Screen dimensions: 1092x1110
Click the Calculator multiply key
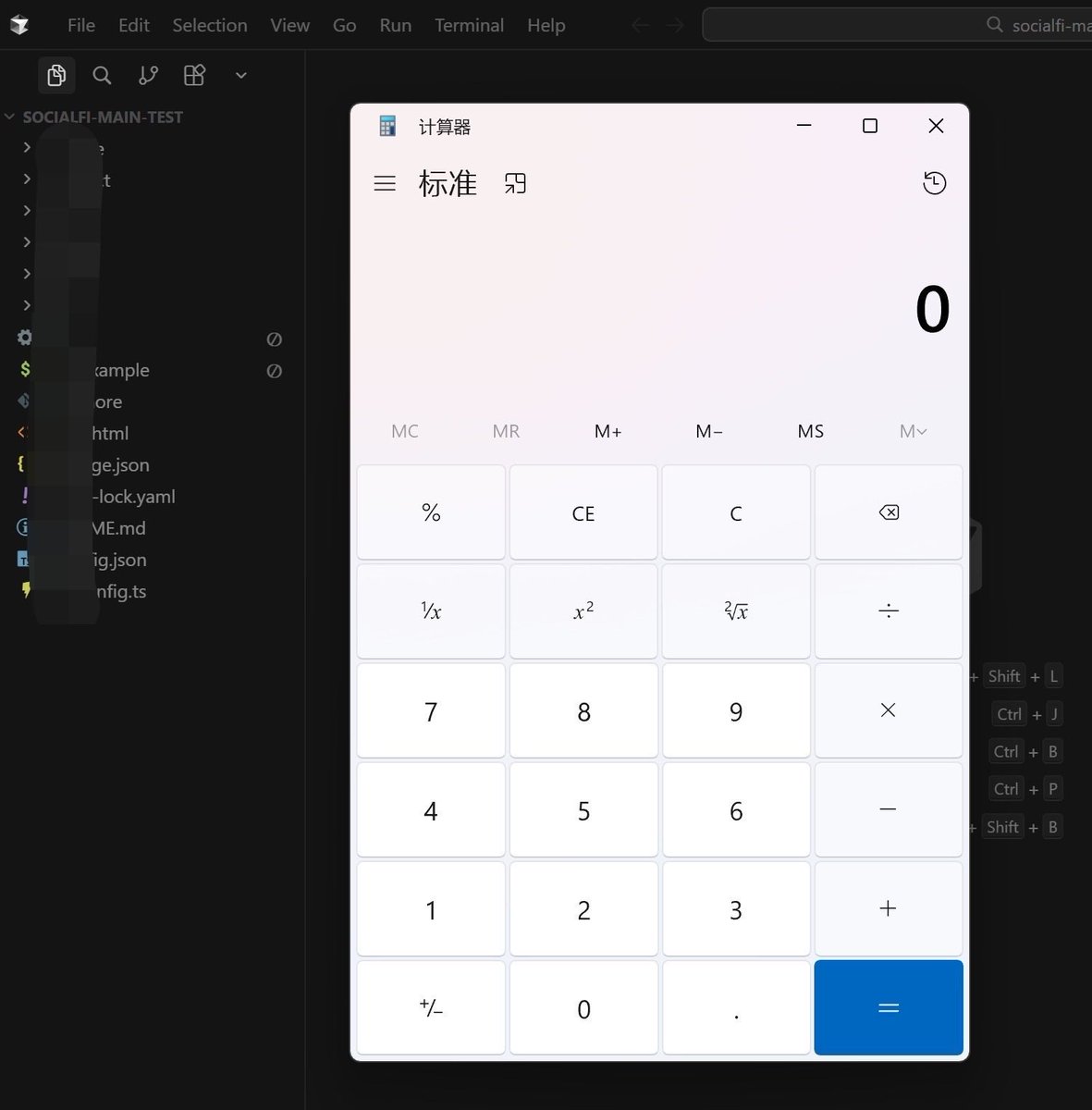pyautogui.click(x=889, y=710)
